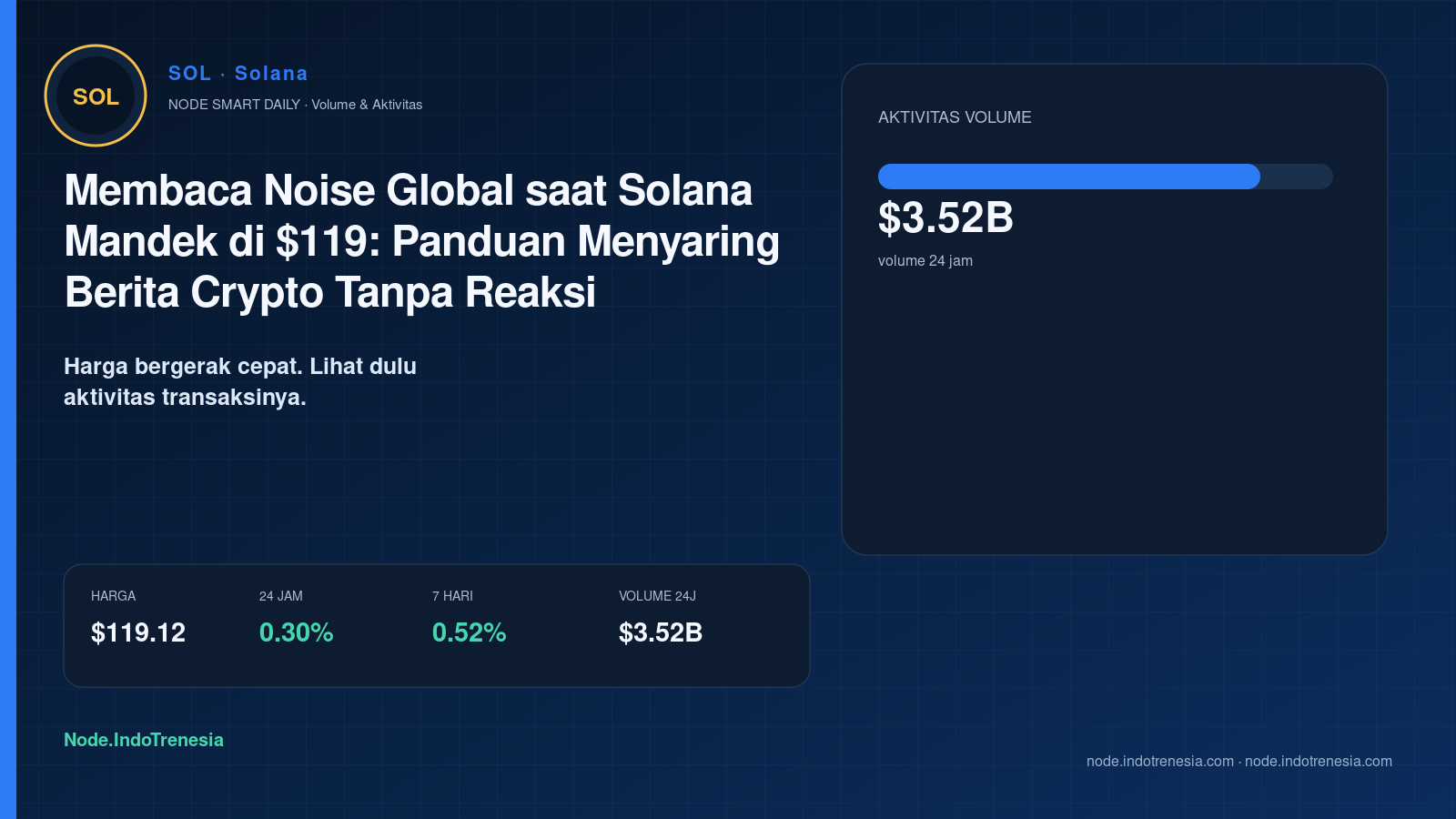Click the '24 JAM' label
This screenshot has height=819, width=1456.
281,596
